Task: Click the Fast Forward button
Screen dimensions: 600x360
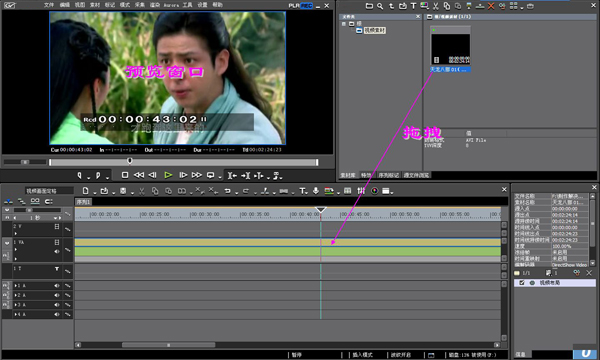Action: 197,175
